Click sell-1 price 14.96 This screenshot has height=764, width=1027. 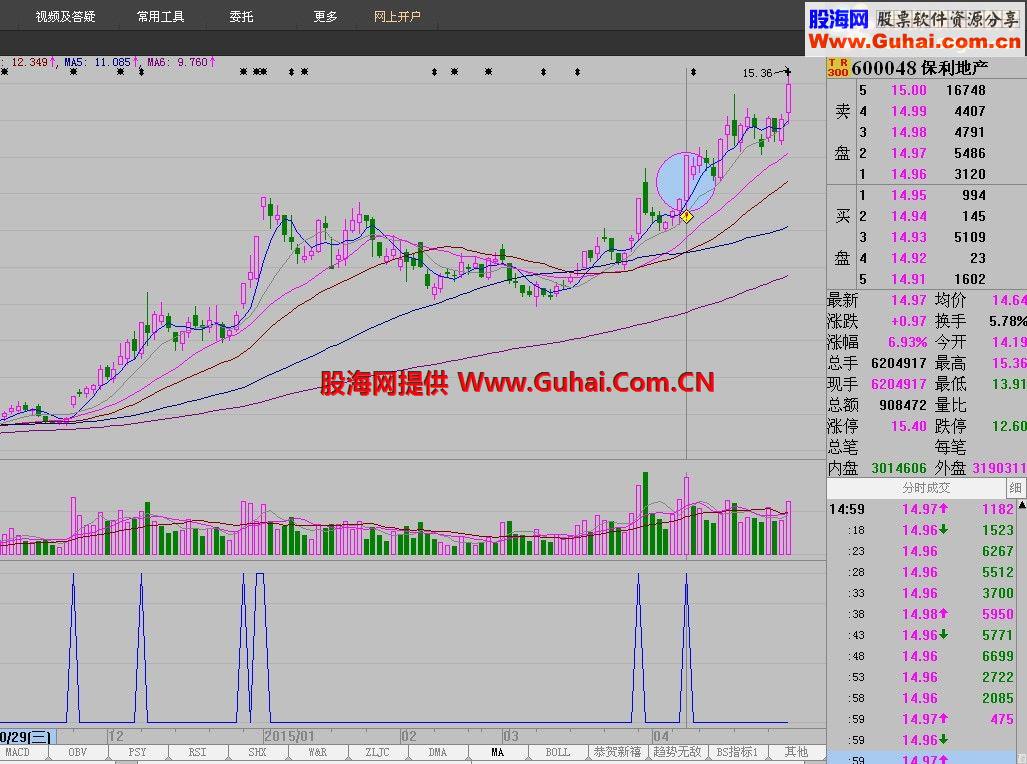908,174
